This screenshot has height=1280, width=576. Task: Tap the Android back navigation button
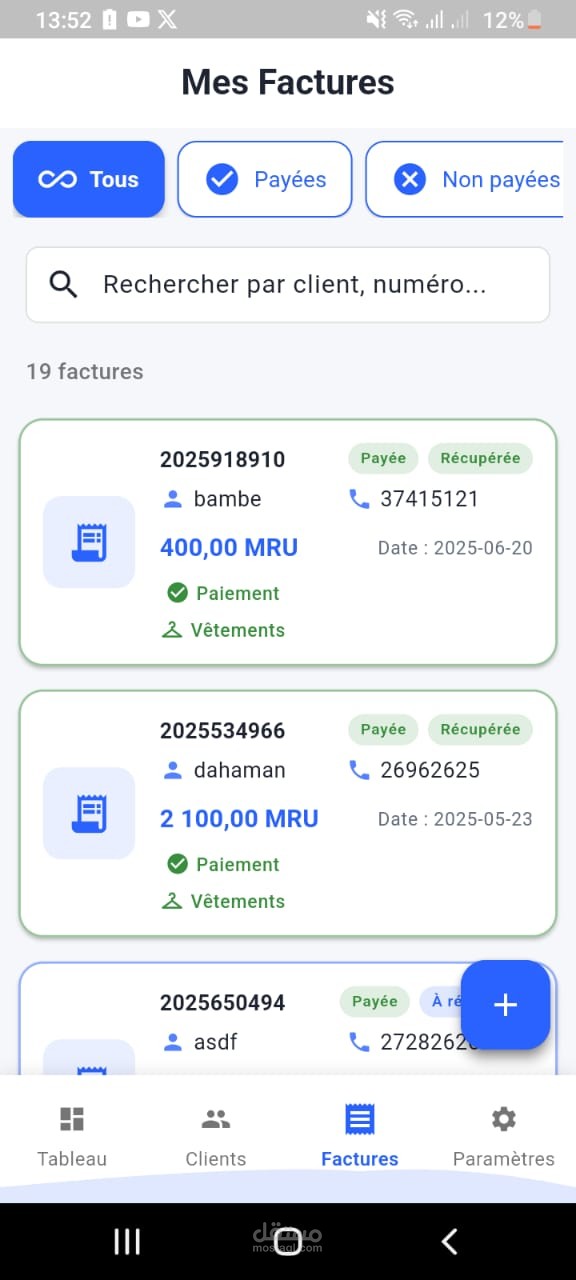pyautogui.click(x=449, y=1241)
